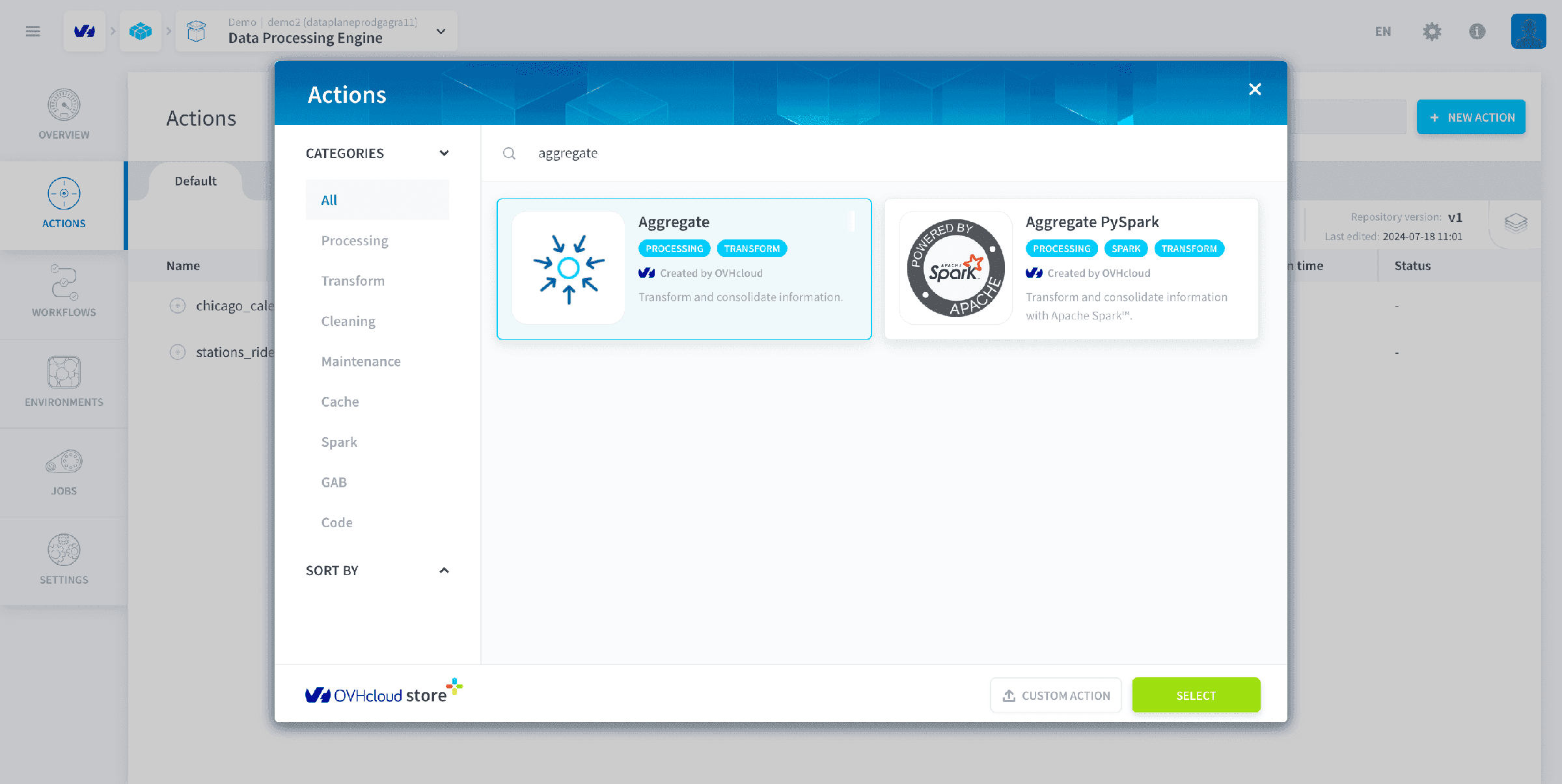Switch language via EN button
Screen dimensions: 1562x784
[1383, 31]
